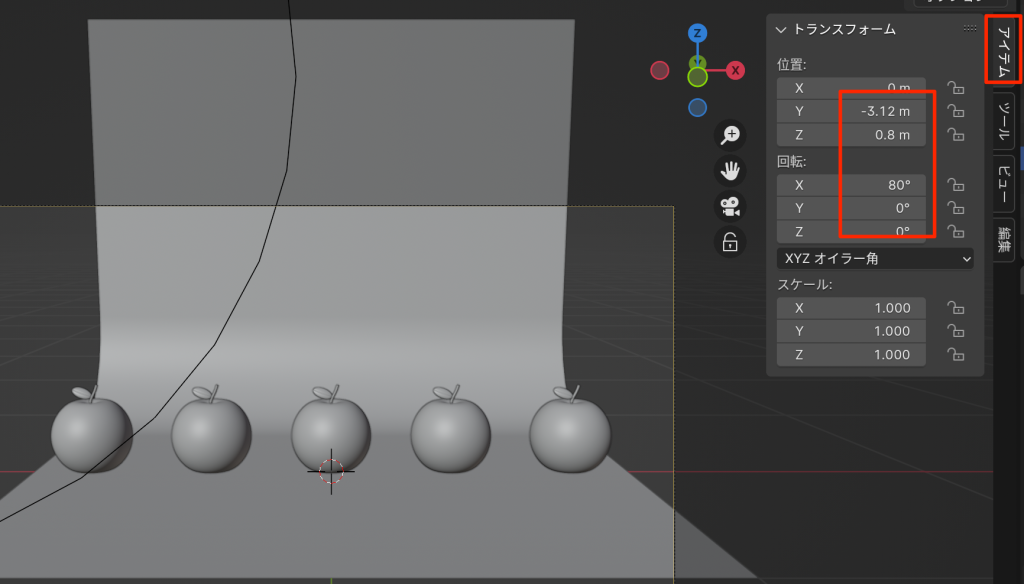Lock the 位置 Y value with its padlock
This screenshot has height=584, width=1024.
(x=956, y=111)
